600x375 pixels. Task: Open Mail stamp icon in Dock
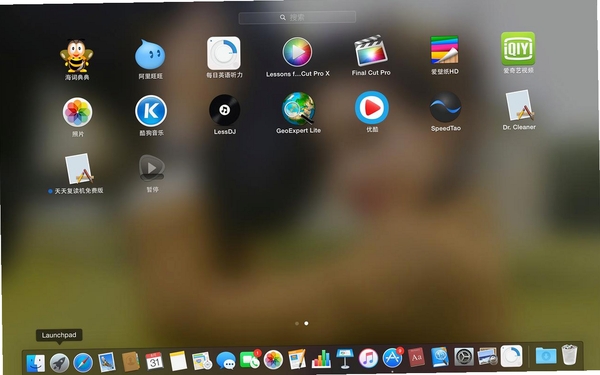pyautogui.click(x=107, y=362)
